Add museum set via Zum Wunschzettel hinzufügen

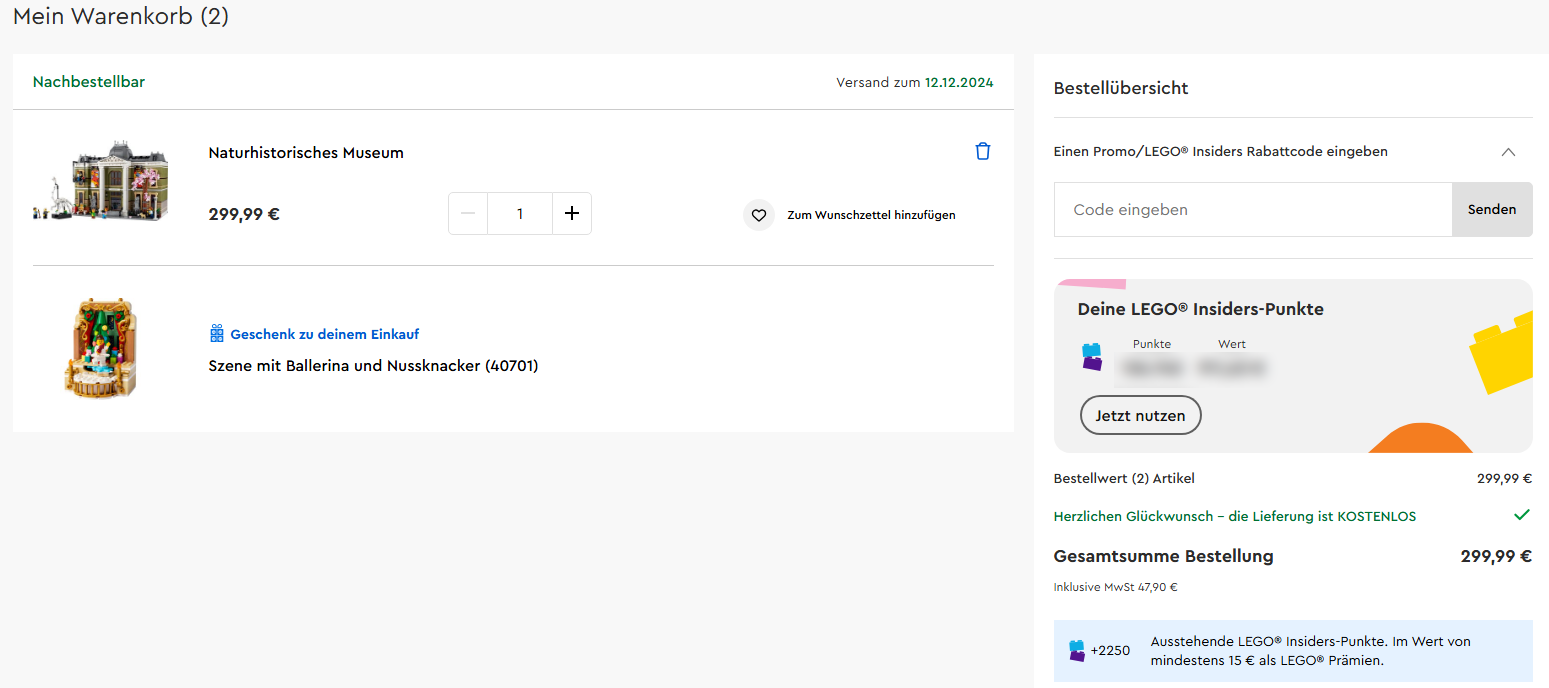(871, 215)
